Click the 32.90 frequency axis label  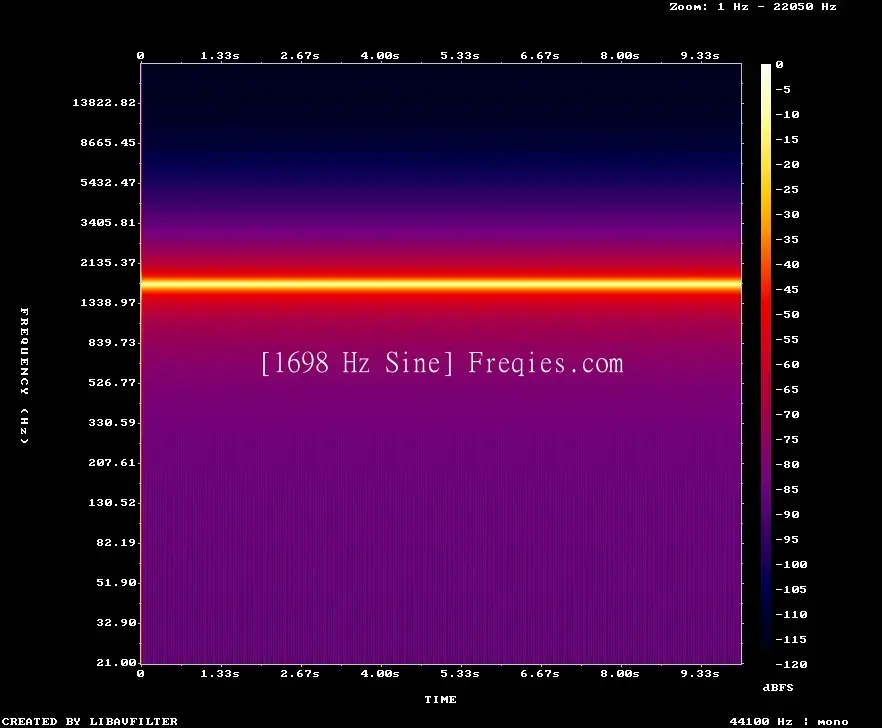click(x=116, y=622)
